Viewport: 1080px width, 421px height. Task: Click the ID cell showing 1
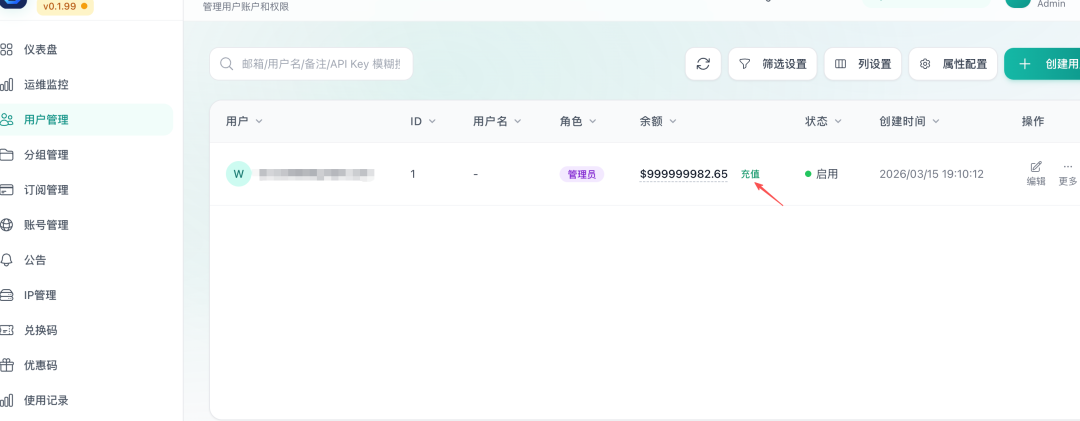point(413,174)
